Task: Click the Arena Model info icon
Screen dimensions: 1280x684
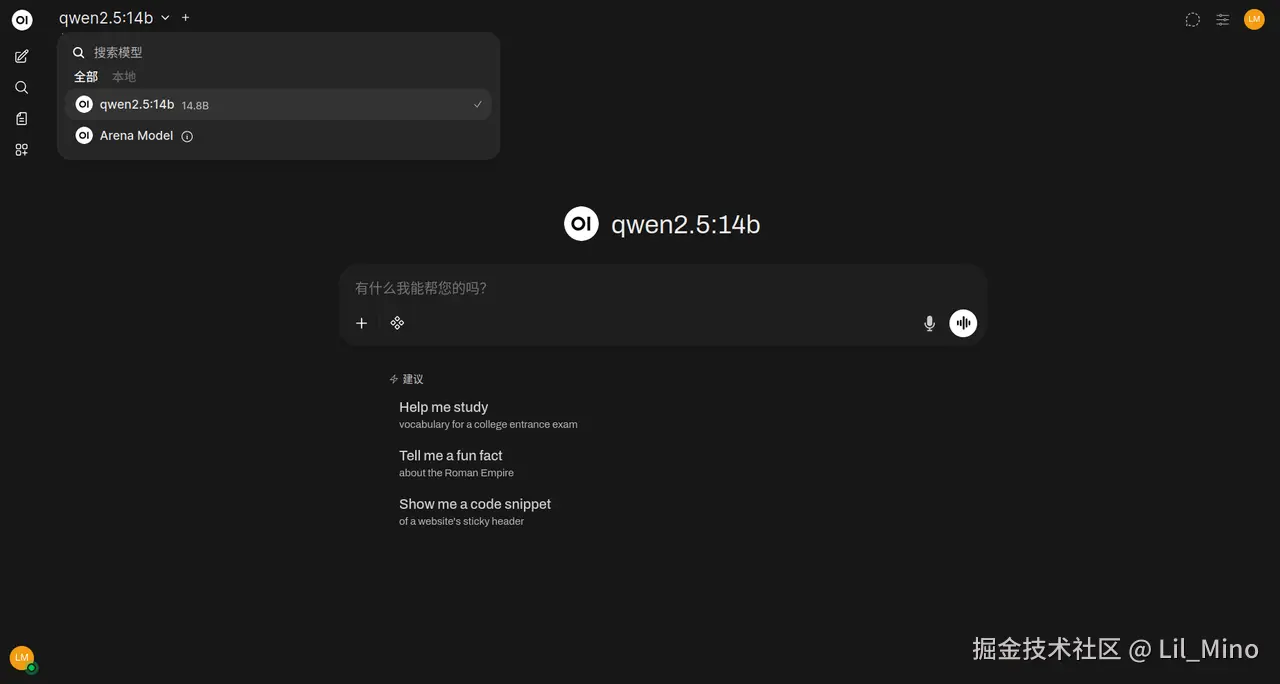Action: pyautogui.click(x=187, y=136)
